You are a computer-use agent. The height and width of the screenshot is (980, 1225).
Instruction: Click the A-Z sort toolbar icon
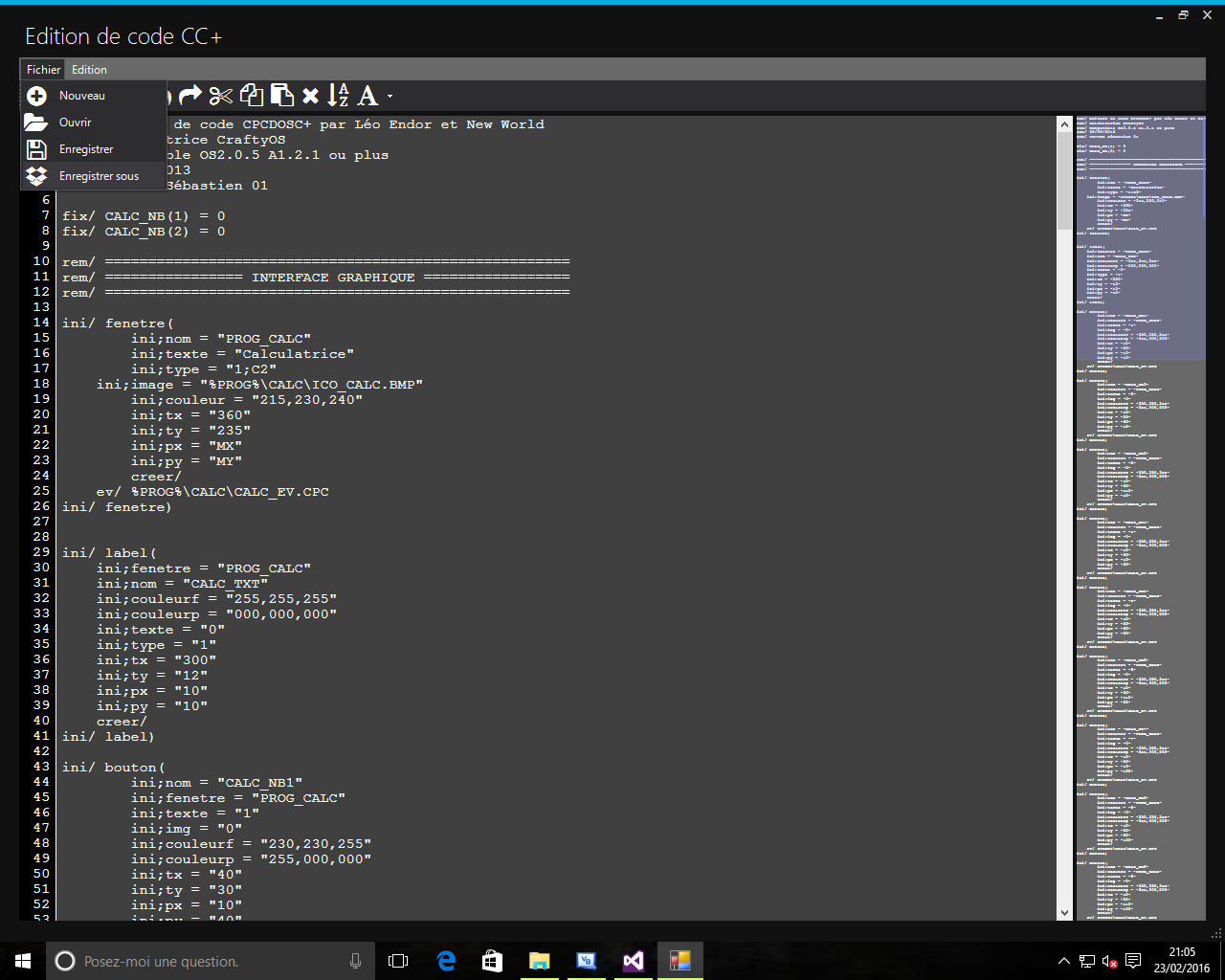pyautogui.click(x=339, y=96)
